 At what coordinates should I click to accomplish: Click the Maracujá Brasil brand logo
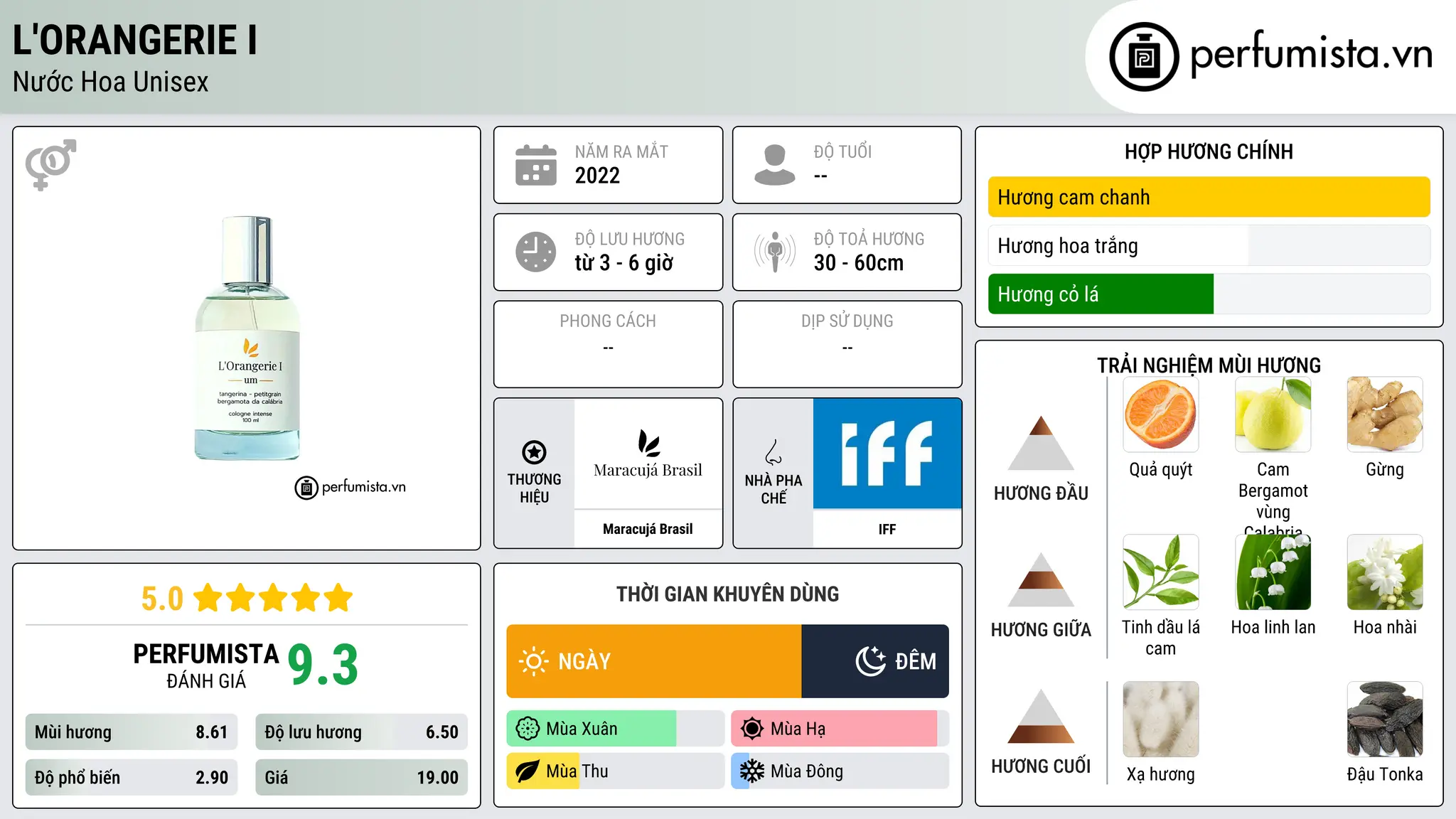tap(648, 454)
